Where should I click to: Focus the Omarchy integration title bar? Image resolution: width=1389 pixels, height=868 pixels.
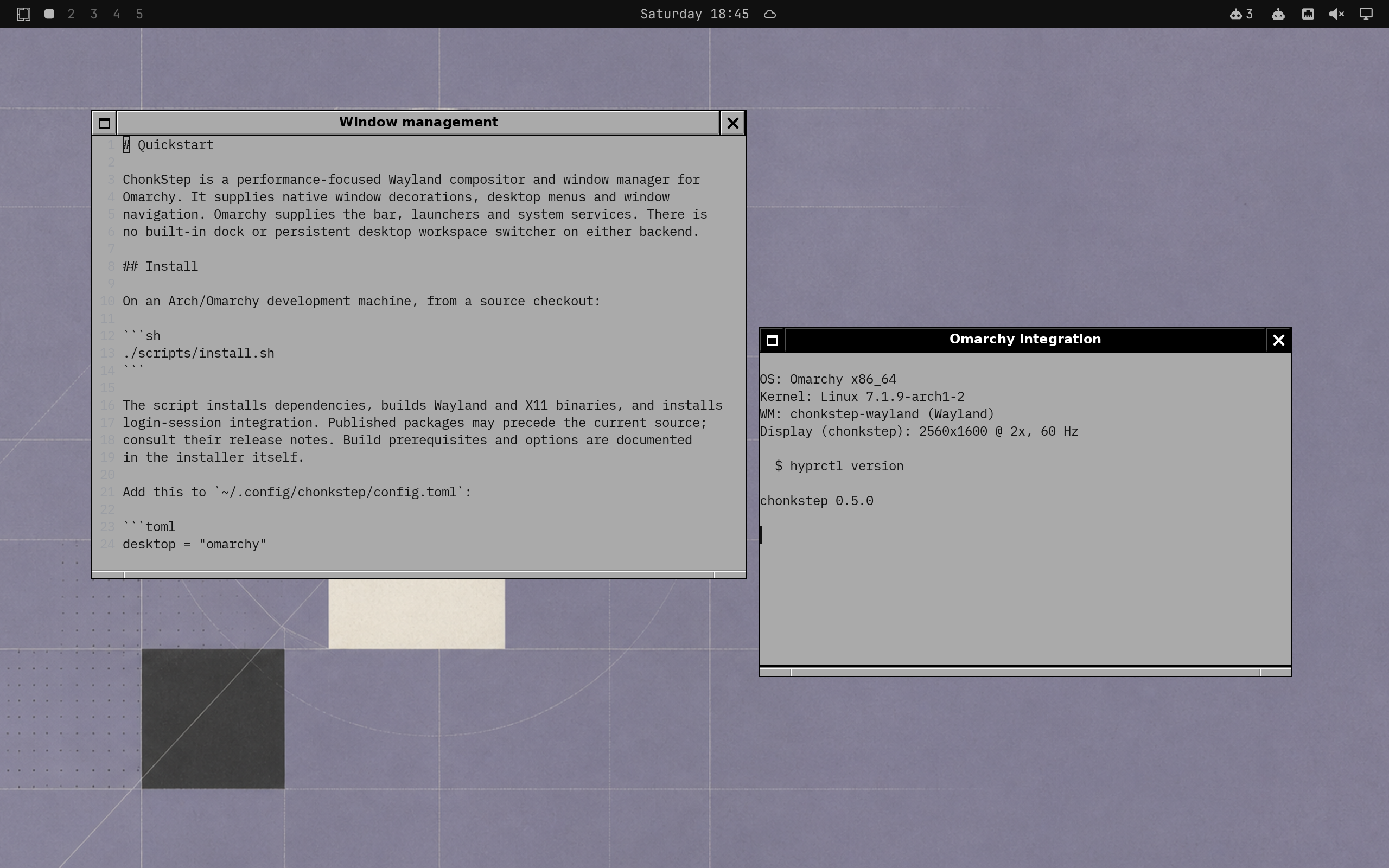pyautogui.click(x=1025, y=340)
